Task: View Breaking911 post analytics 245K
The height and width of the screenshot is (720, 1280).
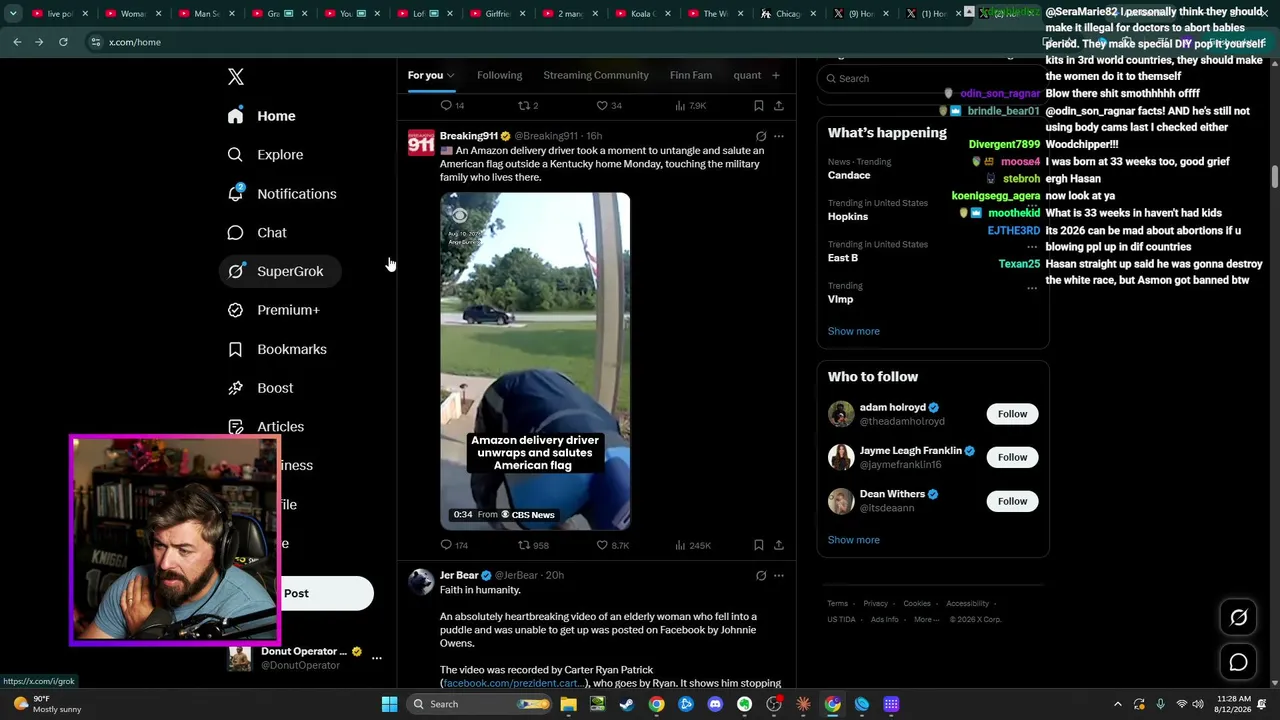Action: (693, 545)
